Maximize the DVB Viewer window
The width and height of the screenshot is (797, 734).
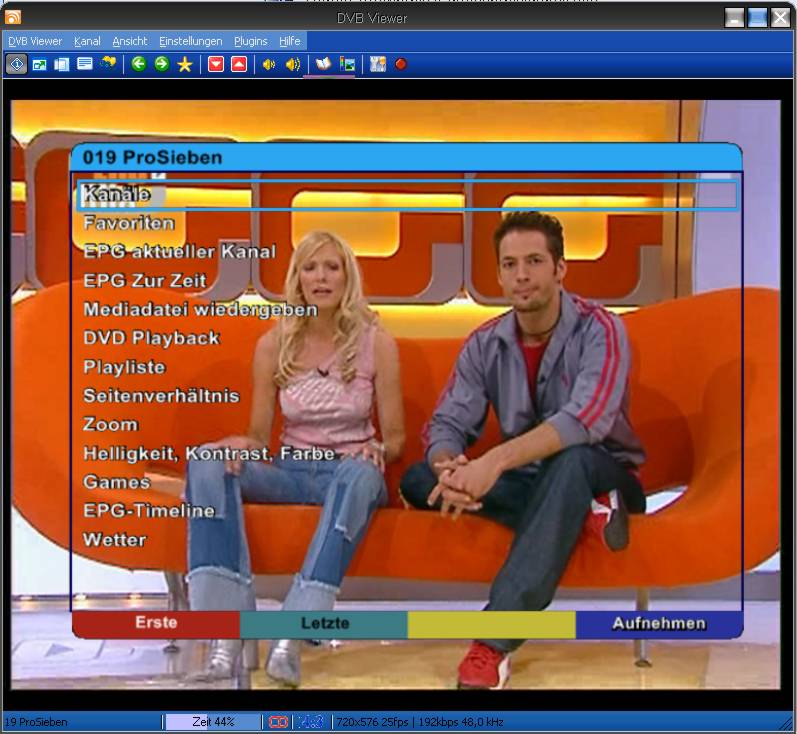pyautogui.click(x=757, y=18)
